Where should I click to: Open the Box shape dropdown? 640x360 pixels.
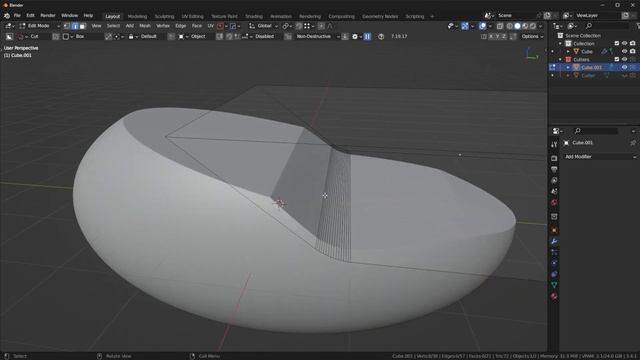82,36
